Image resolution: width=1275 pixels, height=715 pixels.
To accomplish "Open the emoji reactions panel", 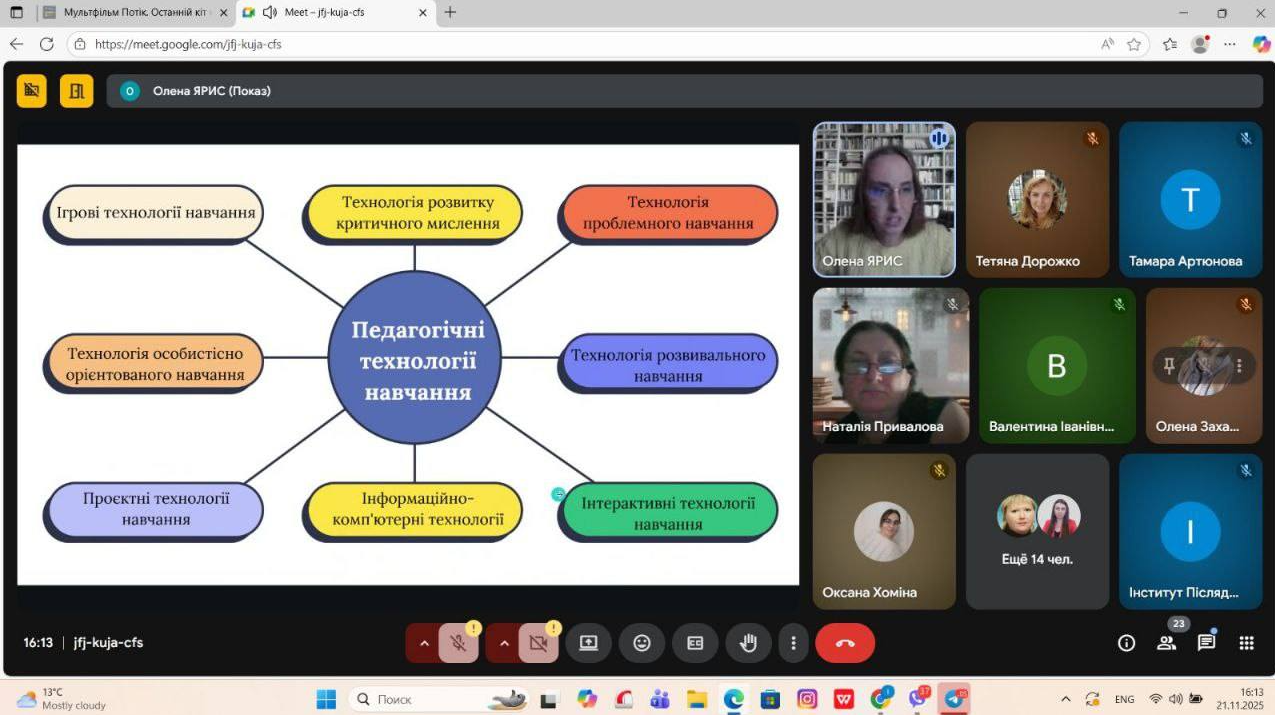I will (642, 643).
